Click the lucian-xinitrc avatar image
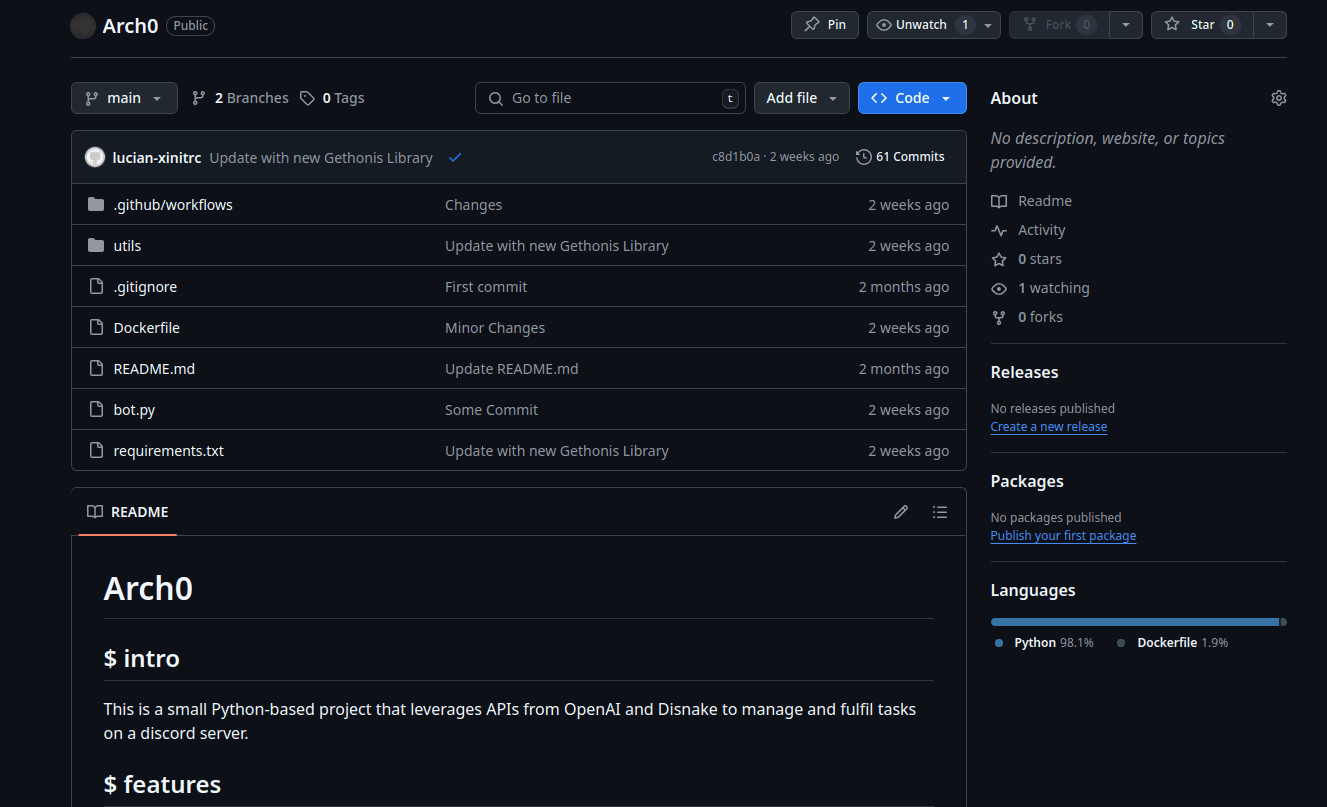 pos(95,157)
